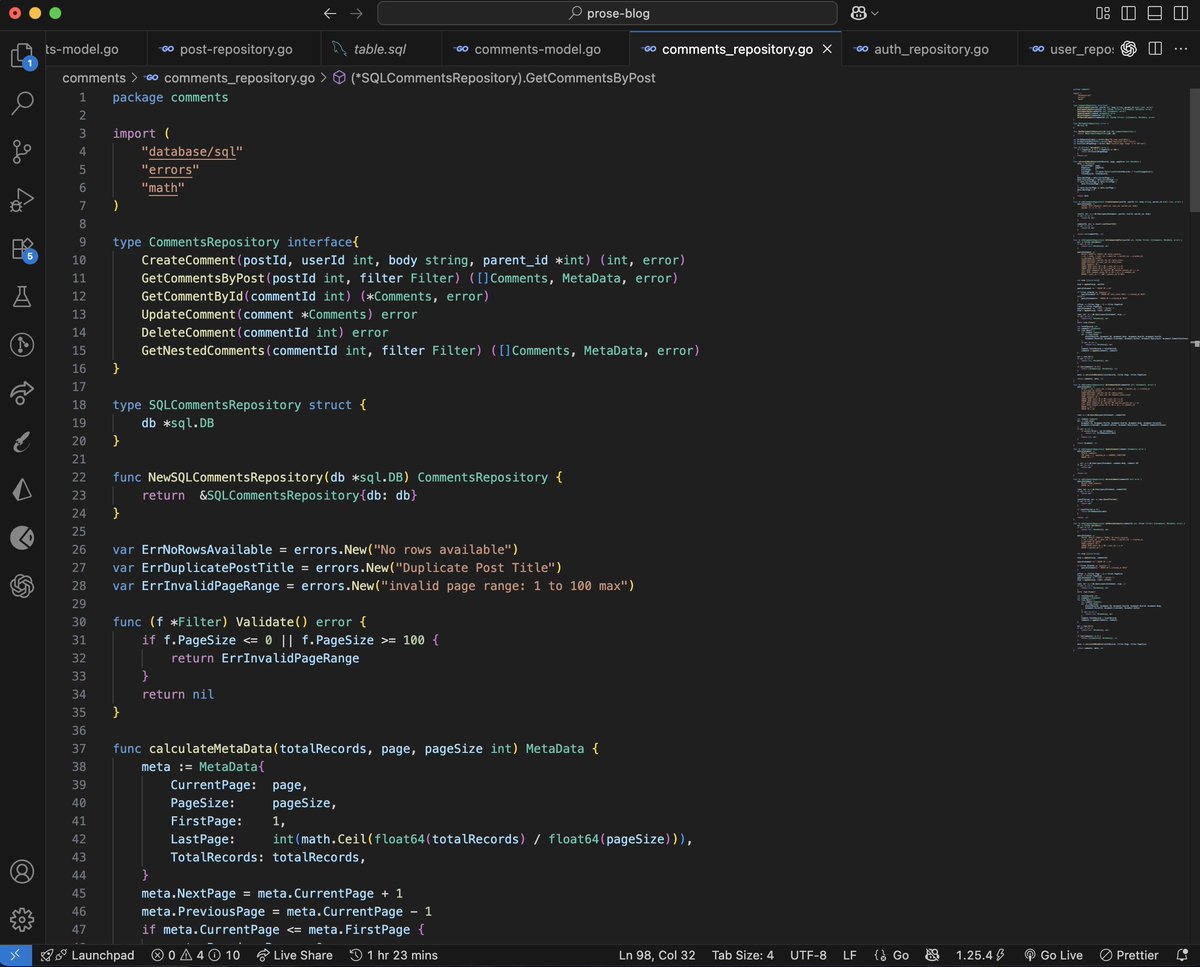Viewport: 1200px width, 967px height.
Task: Change LF end-of-line sequence
Action: [x=850, y=955]
